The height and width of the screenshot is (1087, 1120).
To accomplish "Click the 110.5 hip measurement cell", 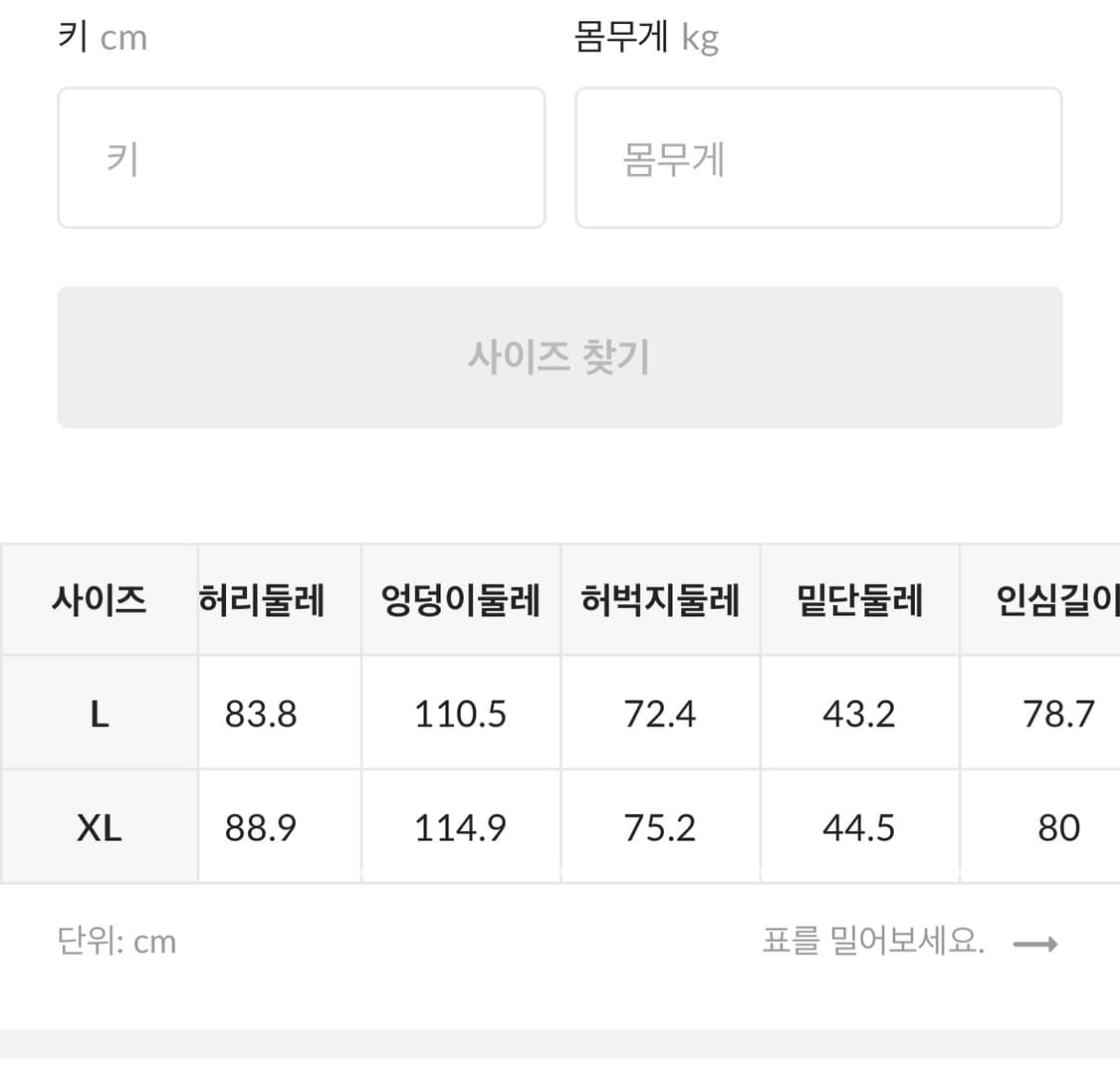I will [460, 712].
